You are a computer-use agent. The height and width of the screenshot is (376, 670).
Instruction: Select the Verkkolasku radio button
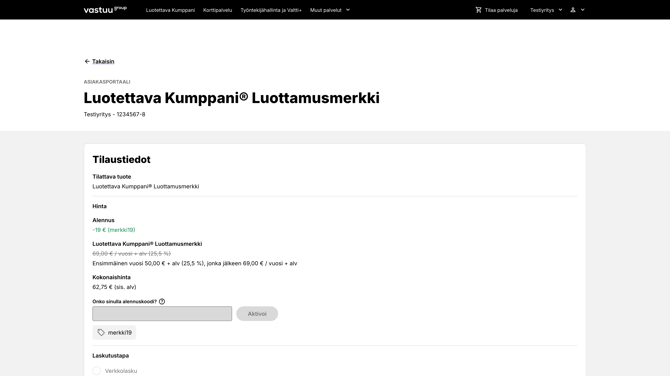[x=97, y=371]
